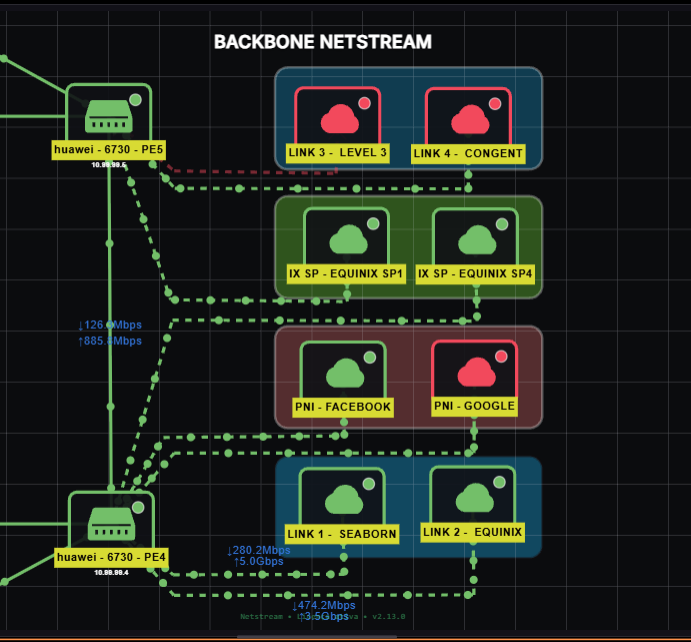Click the PNI - GOOGLE label
The width and height of the screenshot is (691, 642).
475,406
